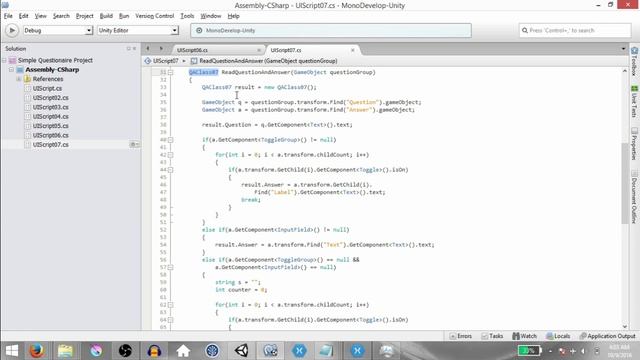Open the Help menu
Image resolution: width=640 pixels, height=360 pixels.
click(233, 16)
